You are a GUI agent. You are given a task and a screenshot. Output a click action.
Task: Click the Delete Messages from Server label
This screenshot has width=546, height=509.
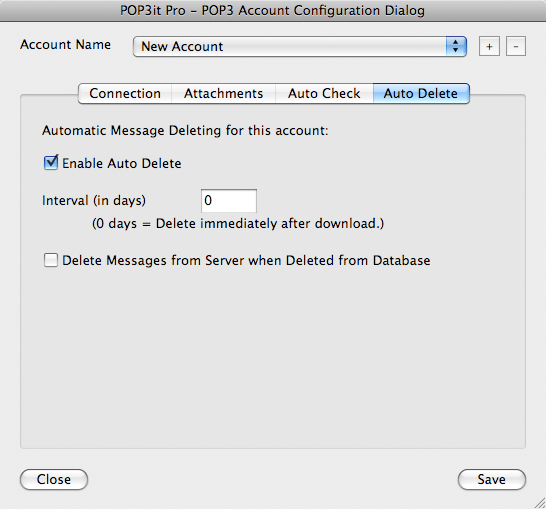point(246,260)
